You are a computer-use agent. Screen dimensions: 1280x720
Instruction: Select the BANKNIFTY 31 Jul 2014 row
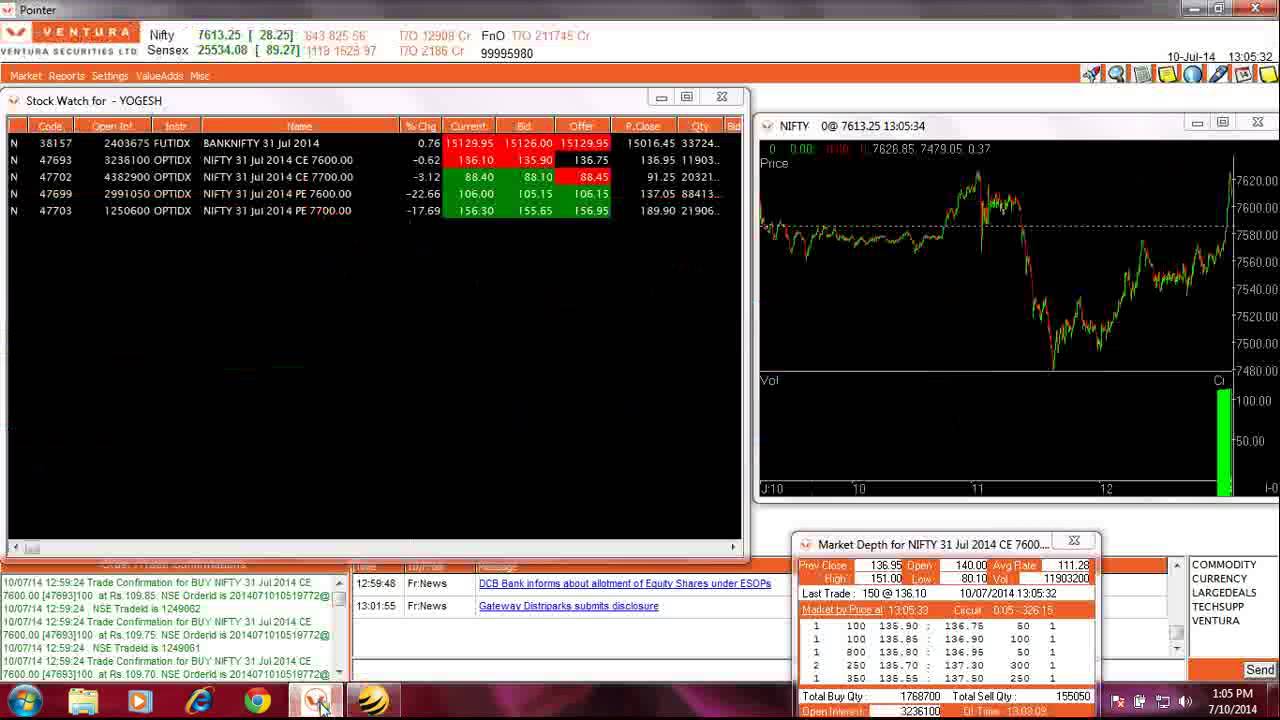pyautogui.click(x=374, y=143)
